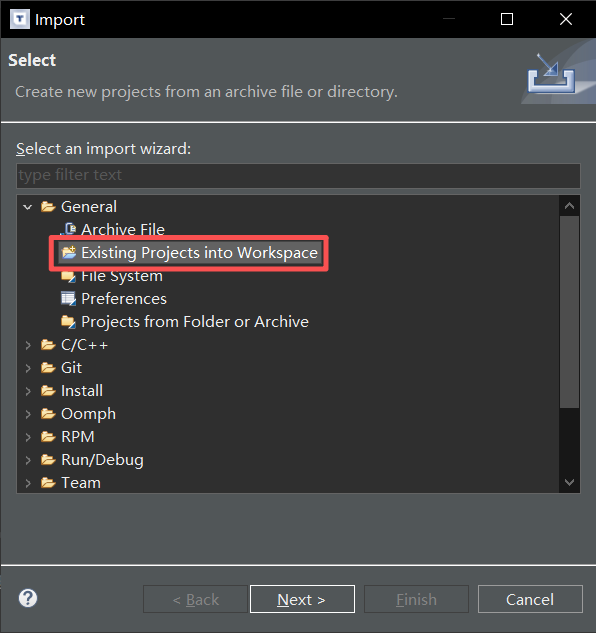Expand the C/C++ category
The height and width of the screenshot is (633, 596).
pyautogui.click(x=28, y=345)
